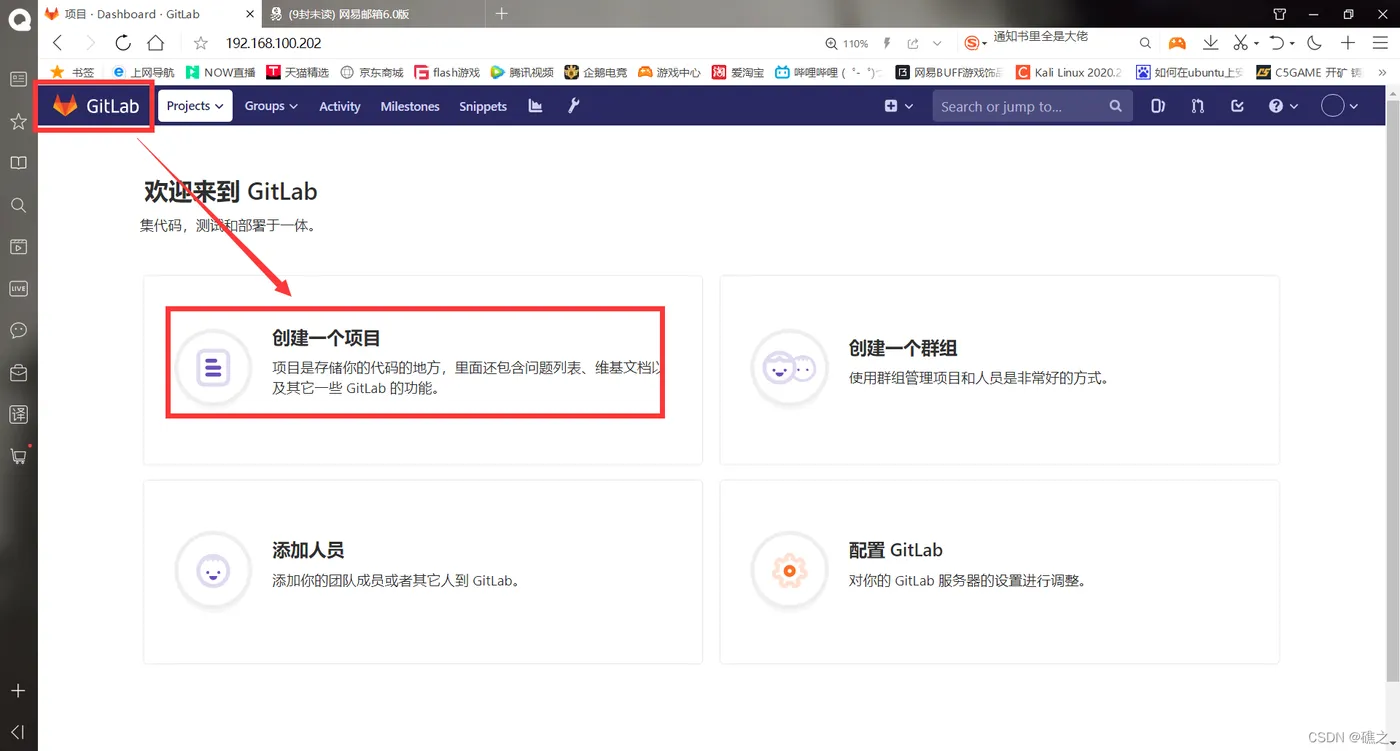Open the Admin area wrench icon
Viewport: 1400px width, 751px height.
[x=574, y=106]
